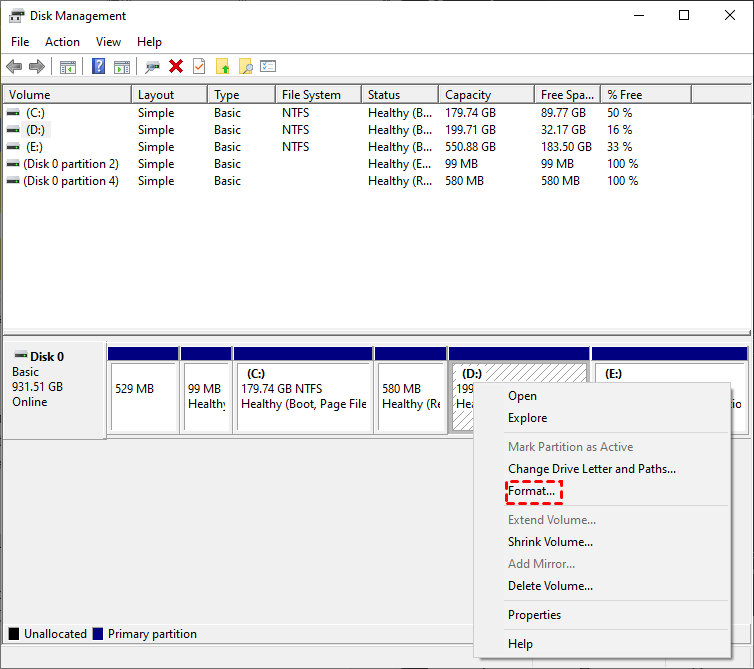Click the Properties checkmark page toolbar icon

coord(199,67)
